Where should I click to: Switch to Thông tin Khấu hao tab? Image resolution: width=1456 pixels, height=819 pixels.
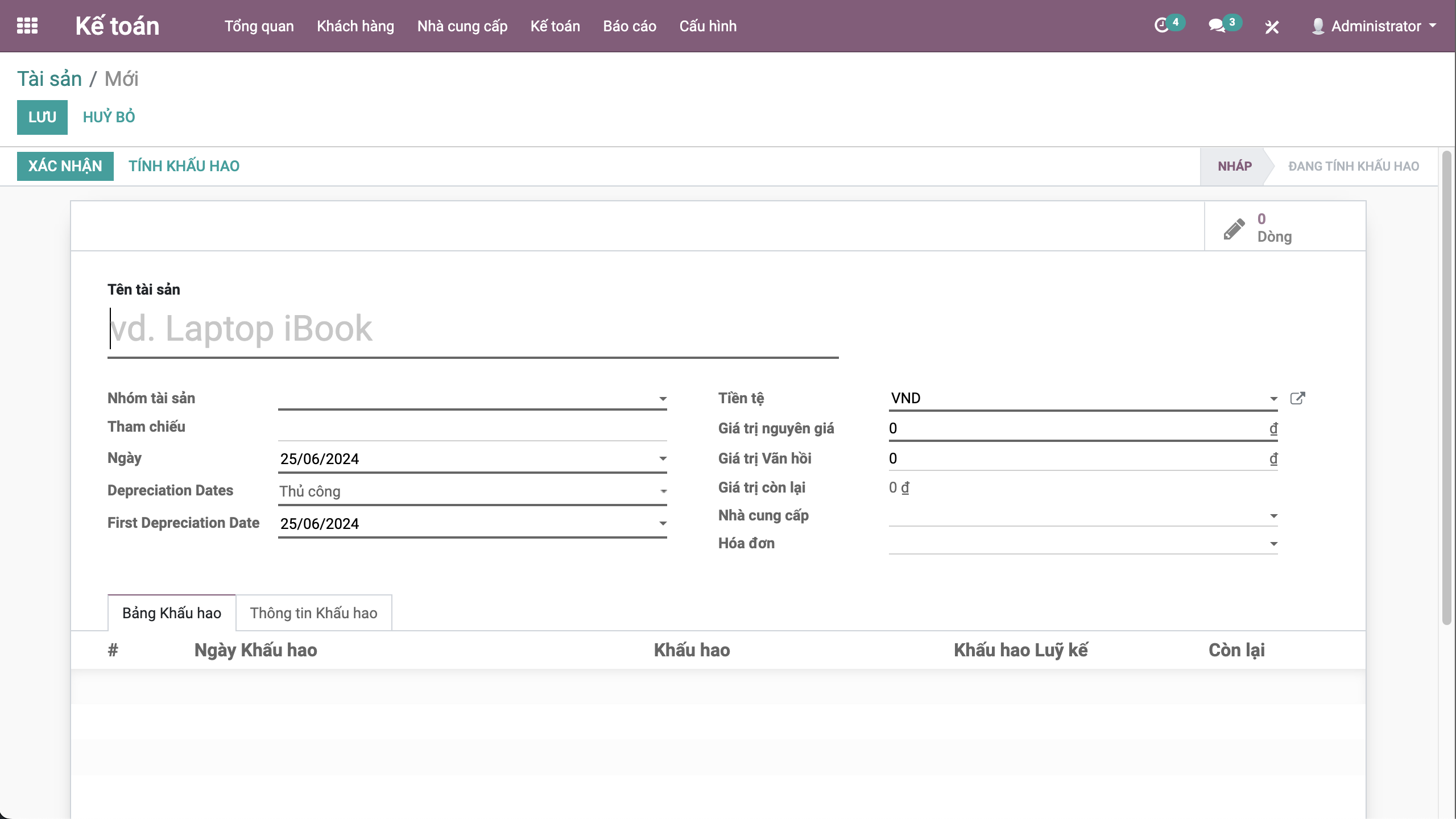point(313,613)
